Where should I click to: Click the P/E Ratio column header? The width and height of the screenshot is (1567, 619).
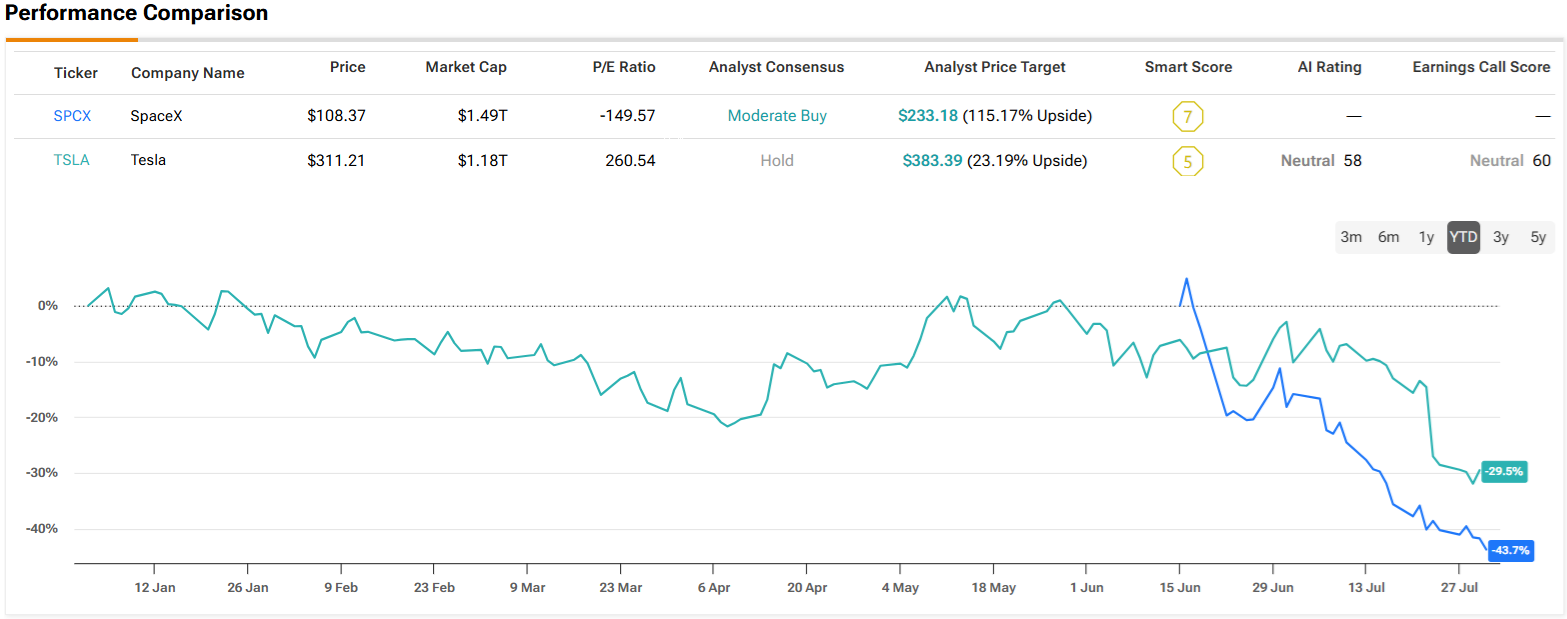coord(624,67)
